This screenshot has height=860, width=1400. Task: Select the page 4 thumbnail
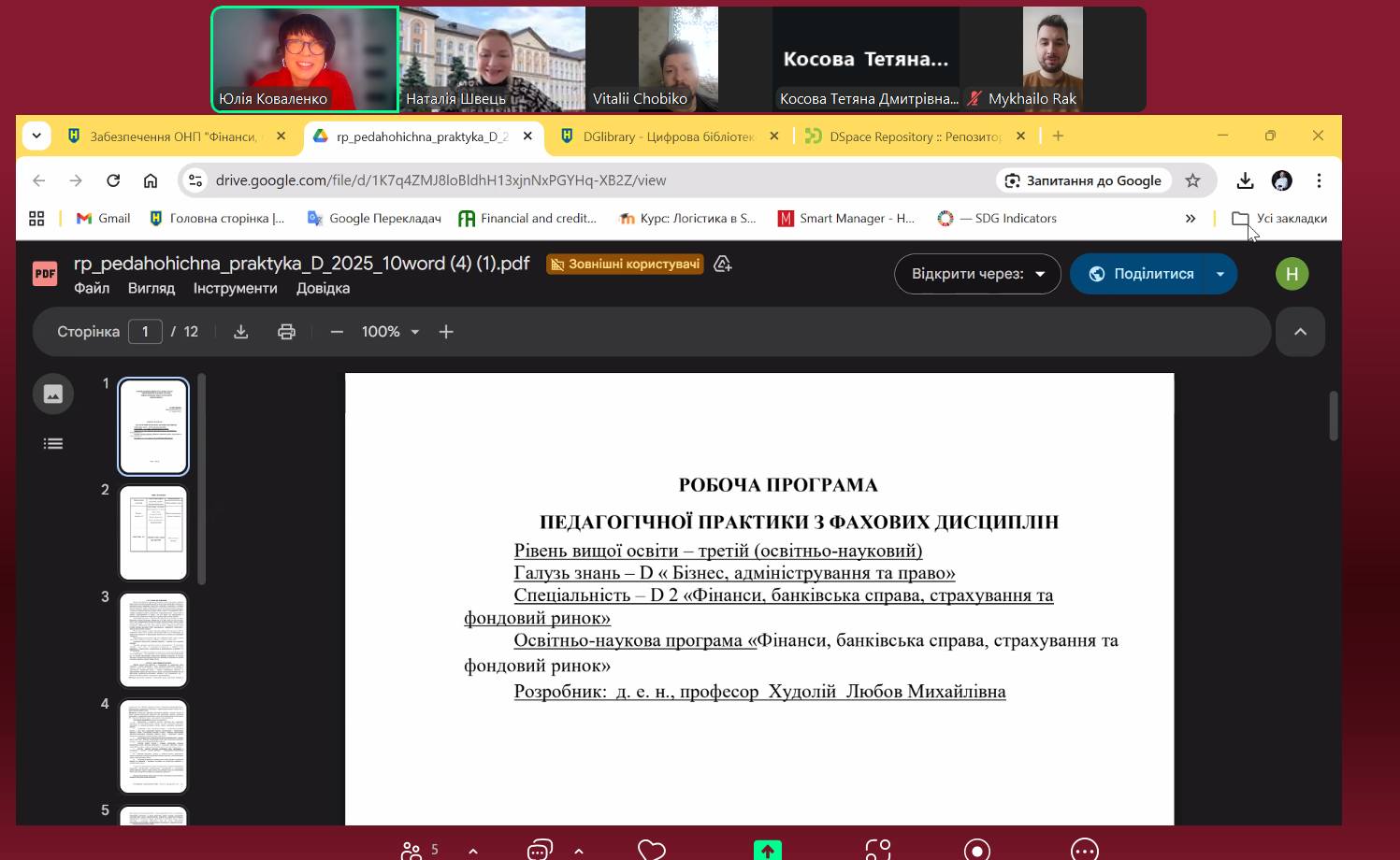click(153, 746)
